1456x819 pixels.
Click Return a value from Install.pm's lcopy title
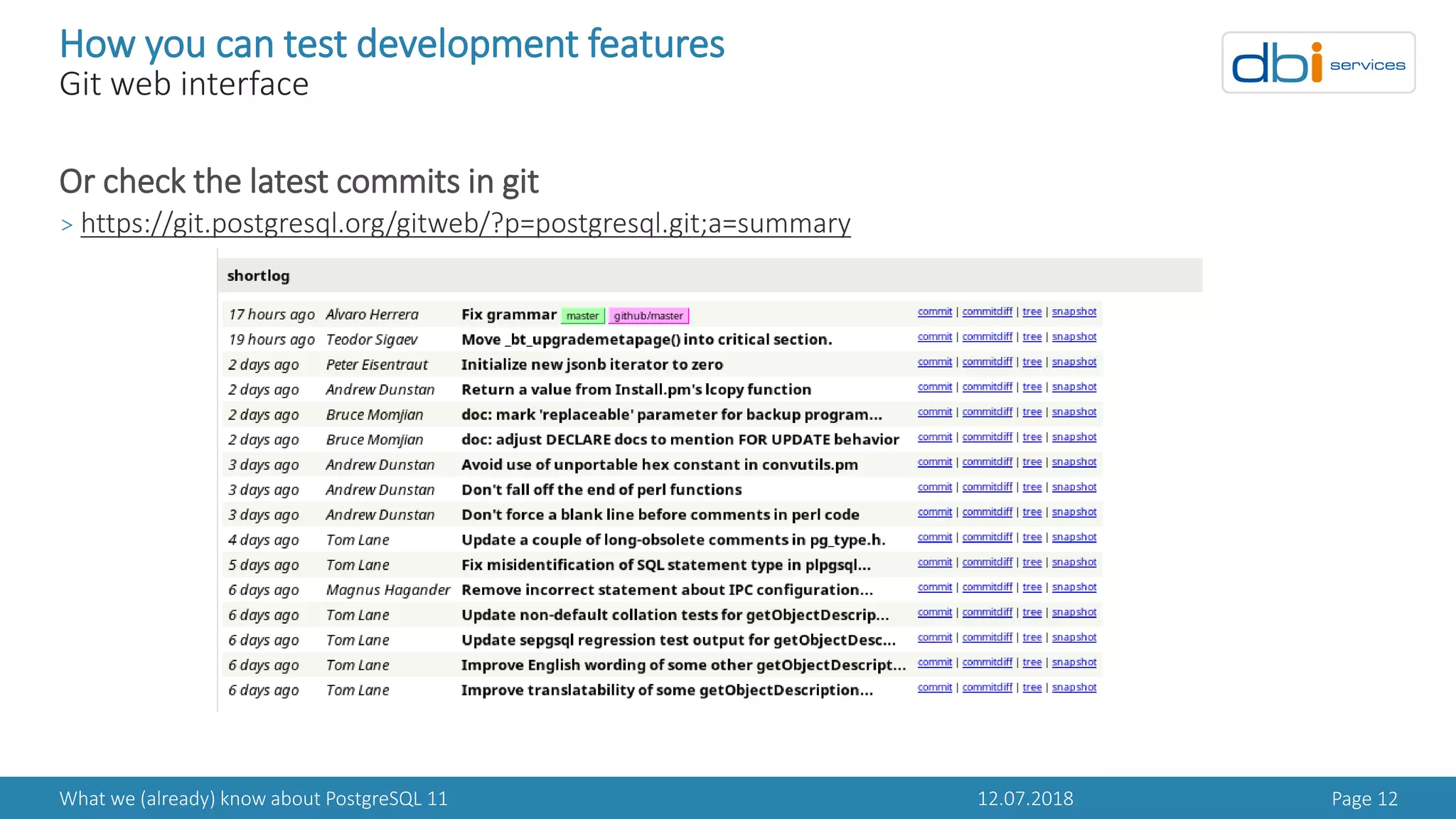click(x=636, y=390)
